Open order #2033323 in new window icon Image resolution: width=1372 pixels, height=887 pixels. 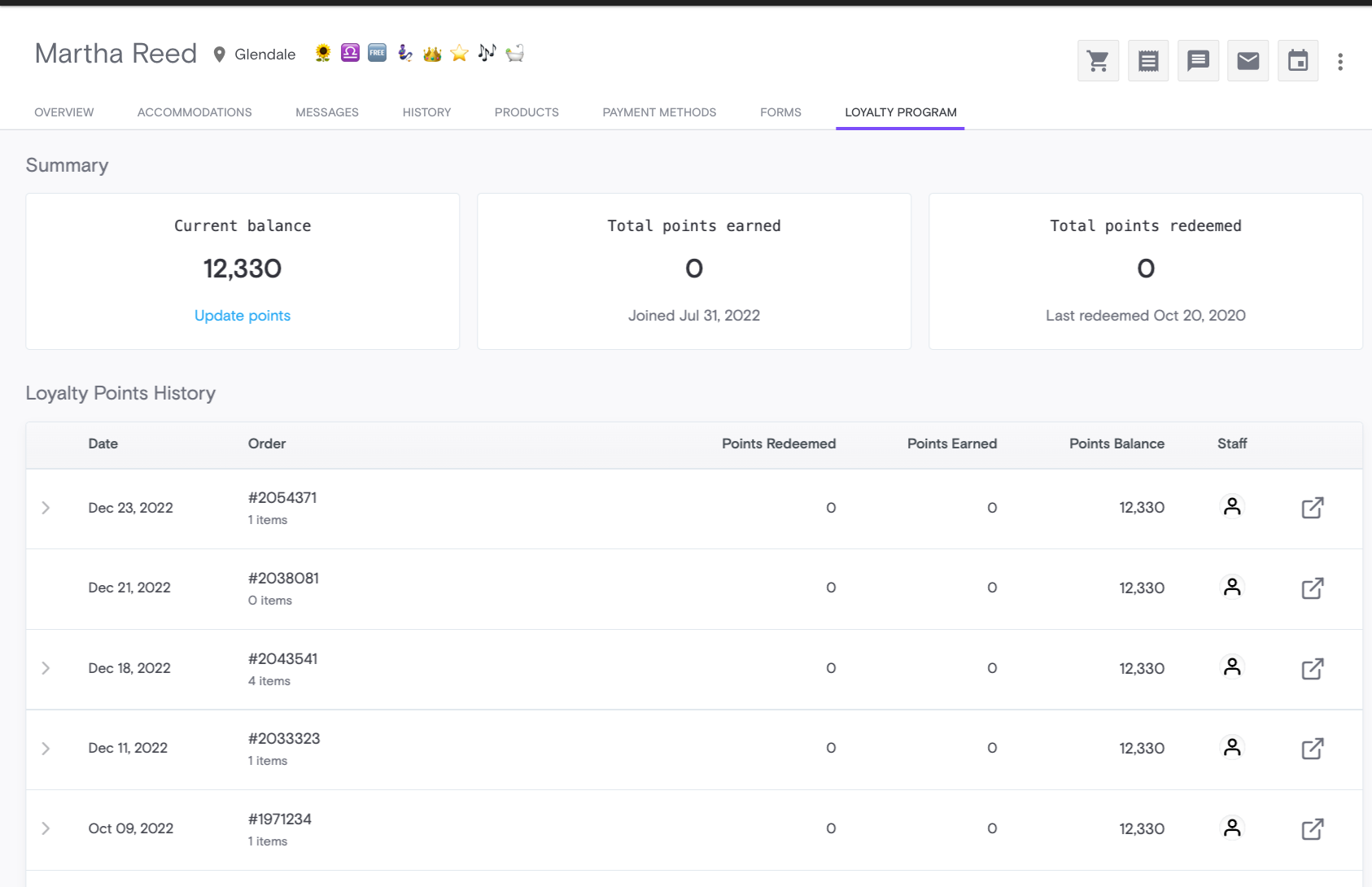click(x=1312, y=749)
